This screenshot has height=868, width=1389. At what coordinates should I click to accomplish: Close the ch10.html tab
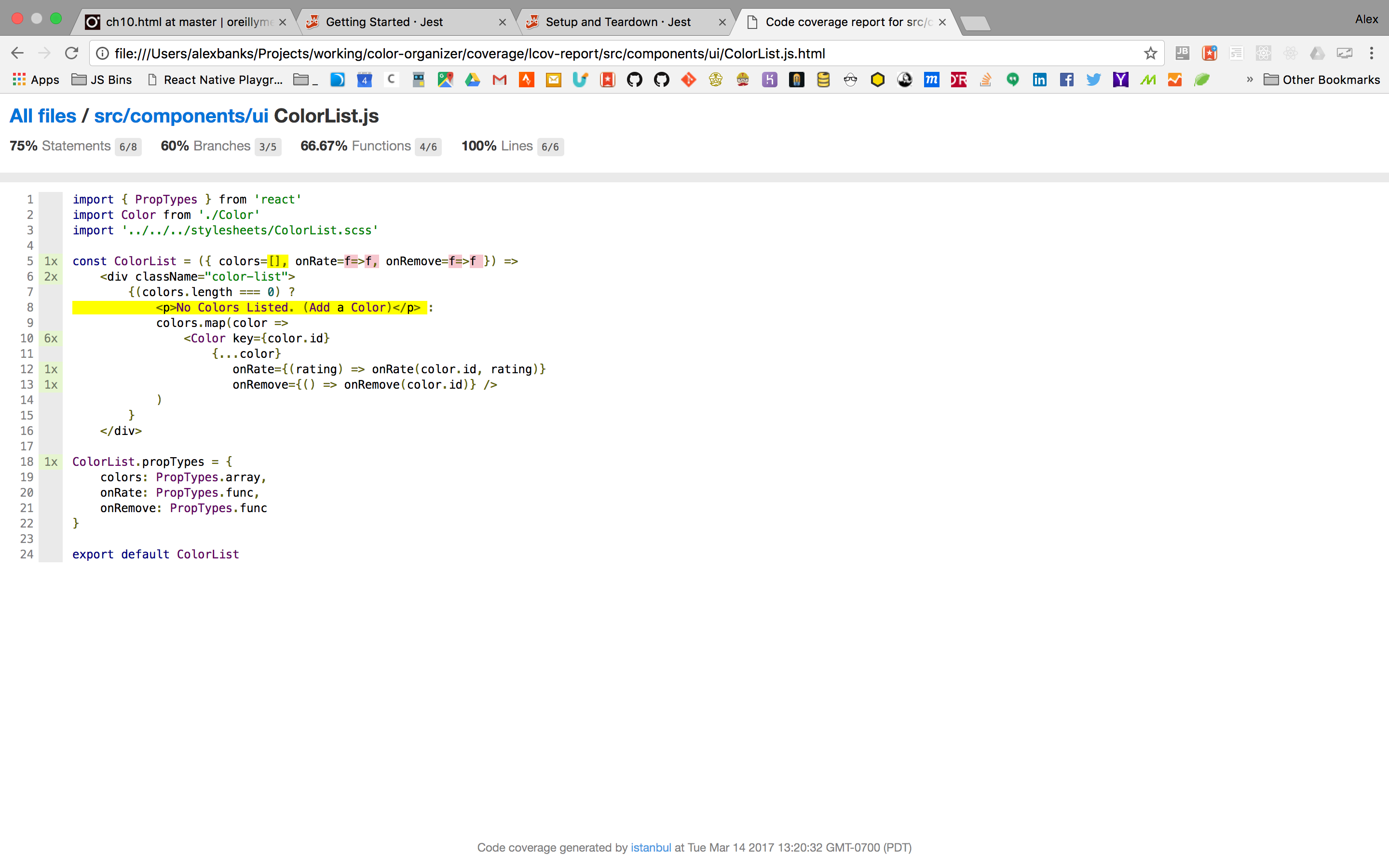[x=283, y=22]
